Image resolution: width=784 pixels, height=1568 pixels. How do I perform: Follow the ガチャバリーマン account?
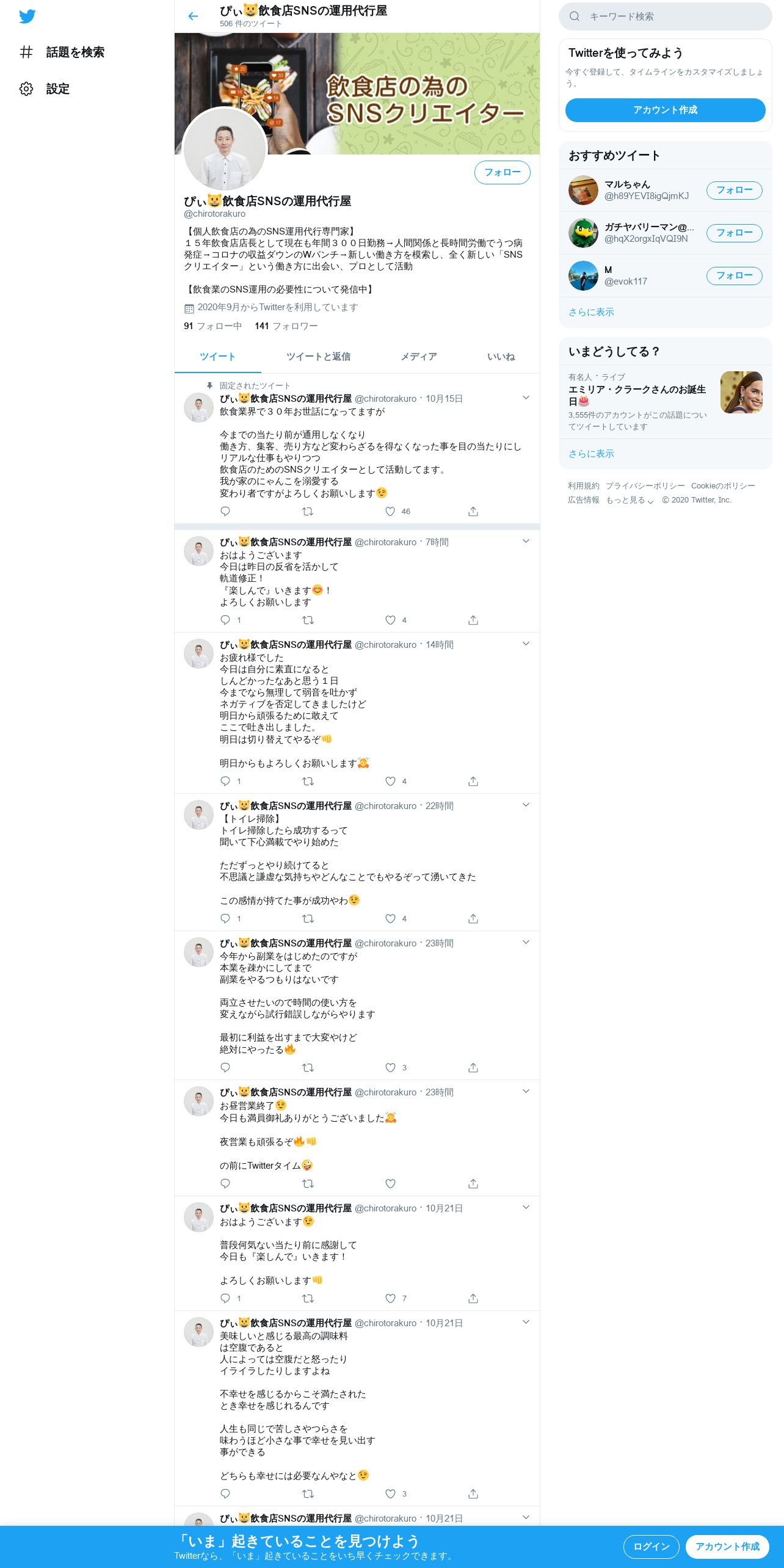[734, 233]
